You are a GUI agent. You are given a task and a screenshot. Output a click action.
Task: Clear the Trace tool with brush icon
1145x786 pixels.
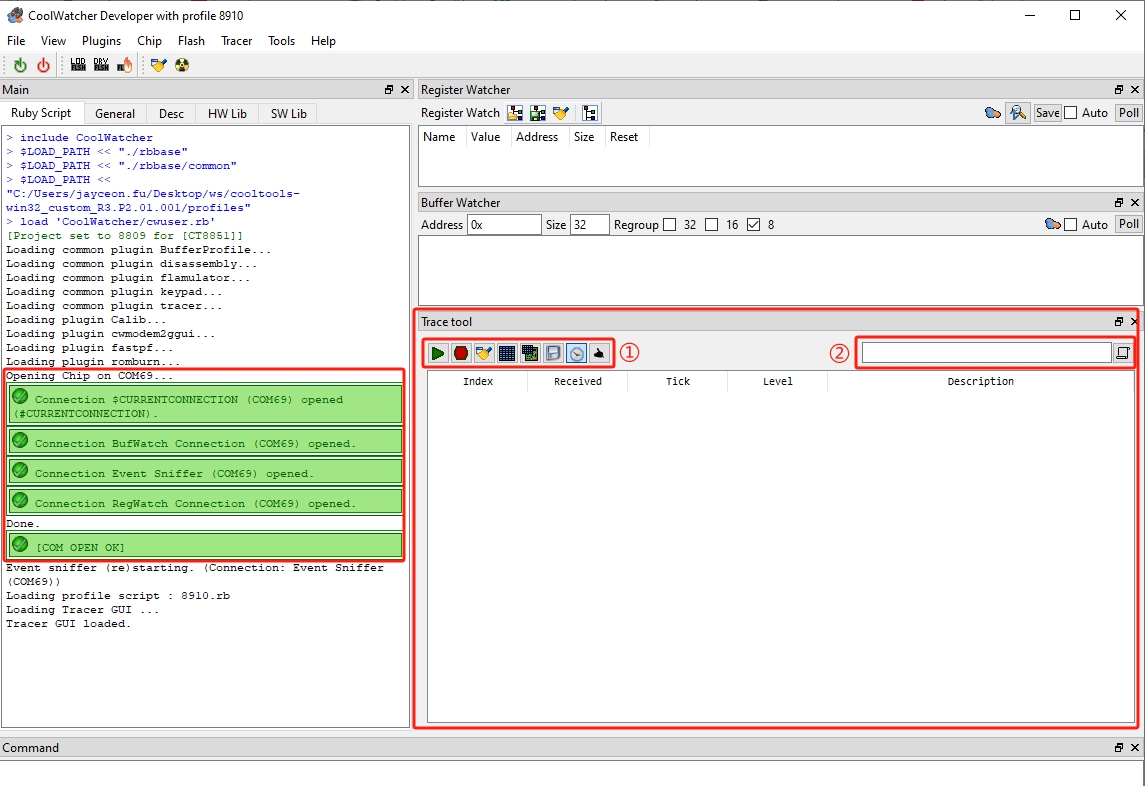coord(483,354)
